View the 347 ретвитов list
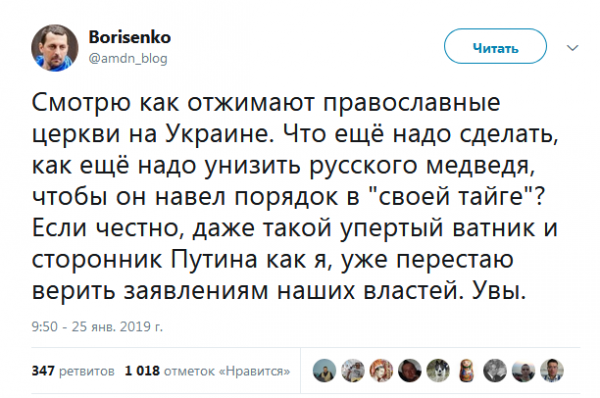The height and width of the screenshot is (398, 600). tap(73, 371)
